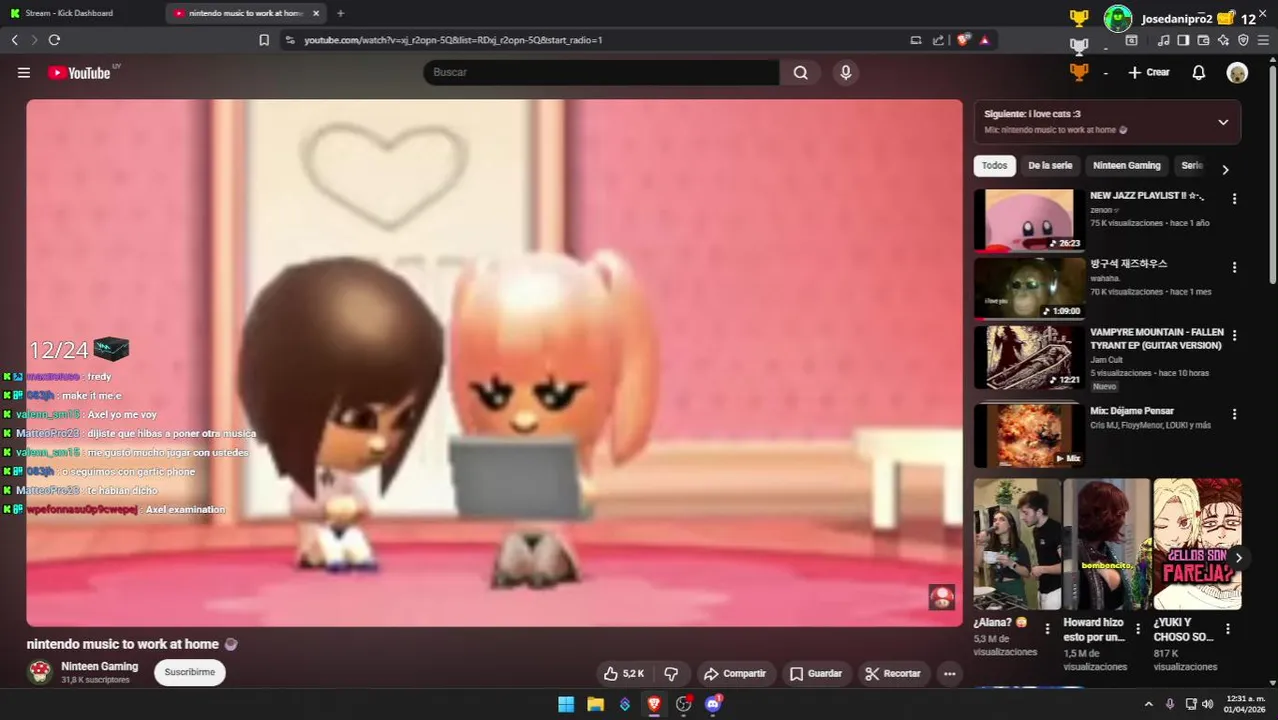Open the music note playlist icon
The width and height of the screenshot is (1278, 720).
point(1163,40)
